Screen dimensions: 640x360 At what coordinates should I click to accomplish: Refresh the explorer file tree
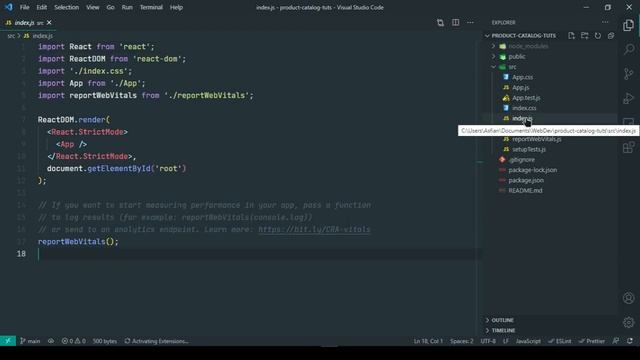(x=598, y=36)
